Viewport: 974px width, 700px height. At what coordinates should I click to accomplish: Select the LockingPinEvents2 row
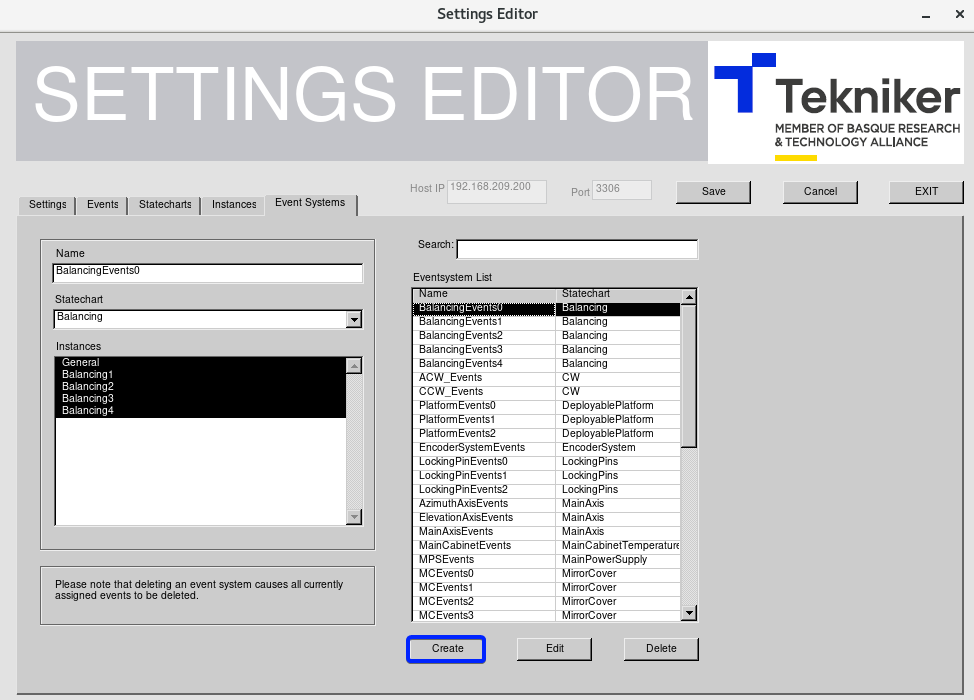click(x=547, y=489)
